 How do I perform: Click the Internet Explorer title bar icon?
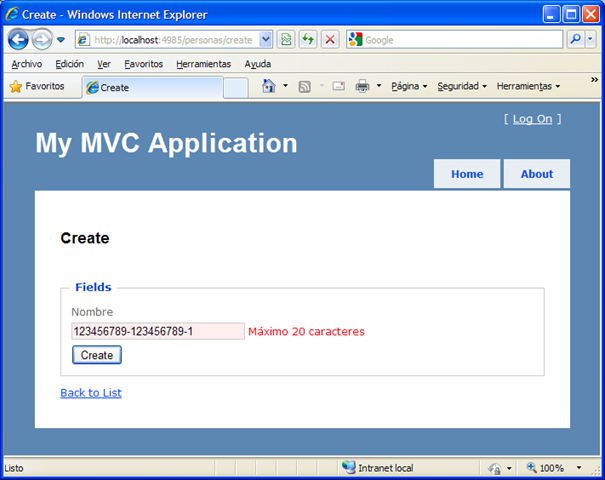tap(12, 14)
